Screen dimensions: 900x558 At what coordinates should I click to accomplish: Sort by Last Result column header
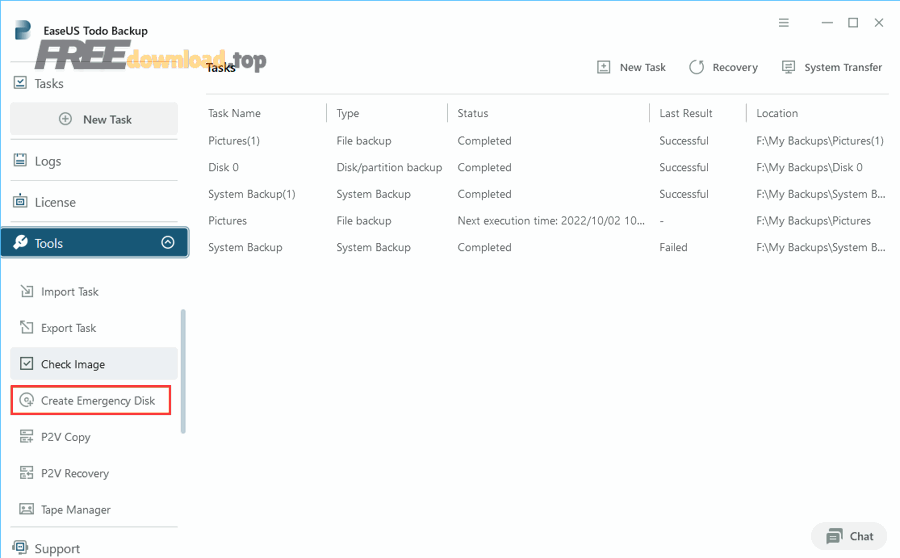click(685, 113)
